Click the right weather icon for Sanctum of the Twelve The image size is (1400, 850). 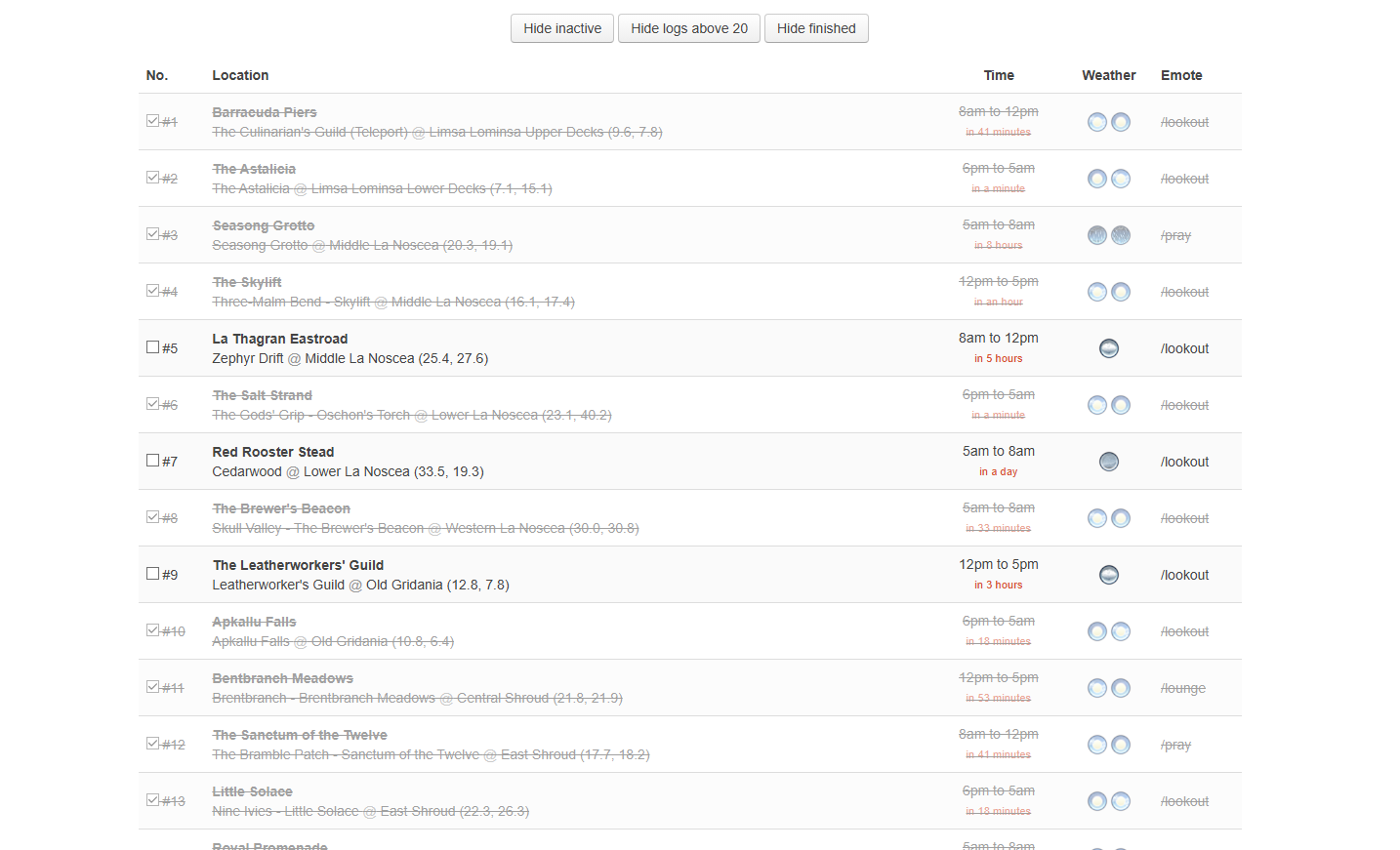pos(1121,745)
